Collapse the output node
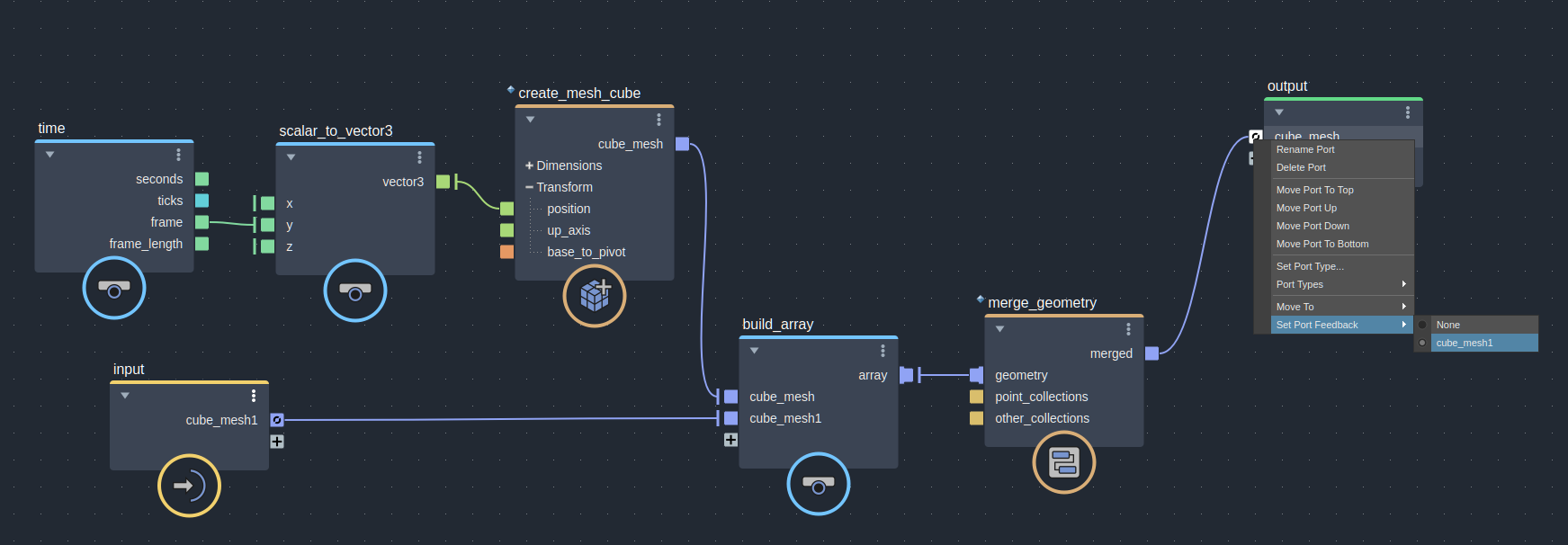Screen dimensions: 1568x545 1278,112
